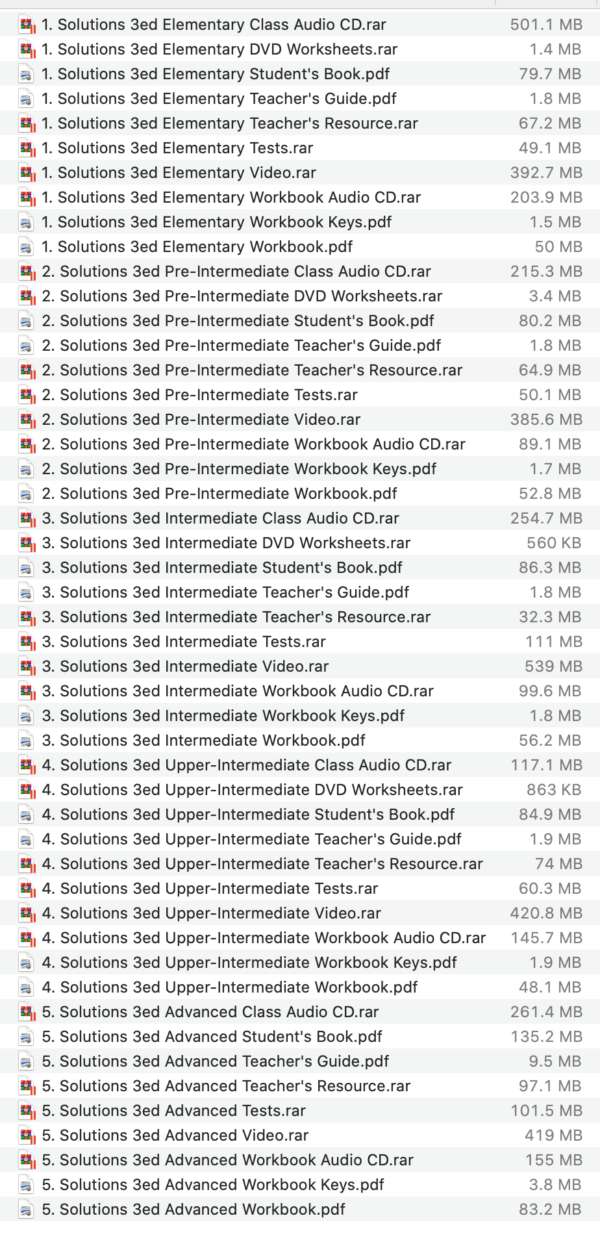Click the PDF icon of Intermediate Workbook Keys
Viewport: 600px width, 1242px height.
point(26,715)
